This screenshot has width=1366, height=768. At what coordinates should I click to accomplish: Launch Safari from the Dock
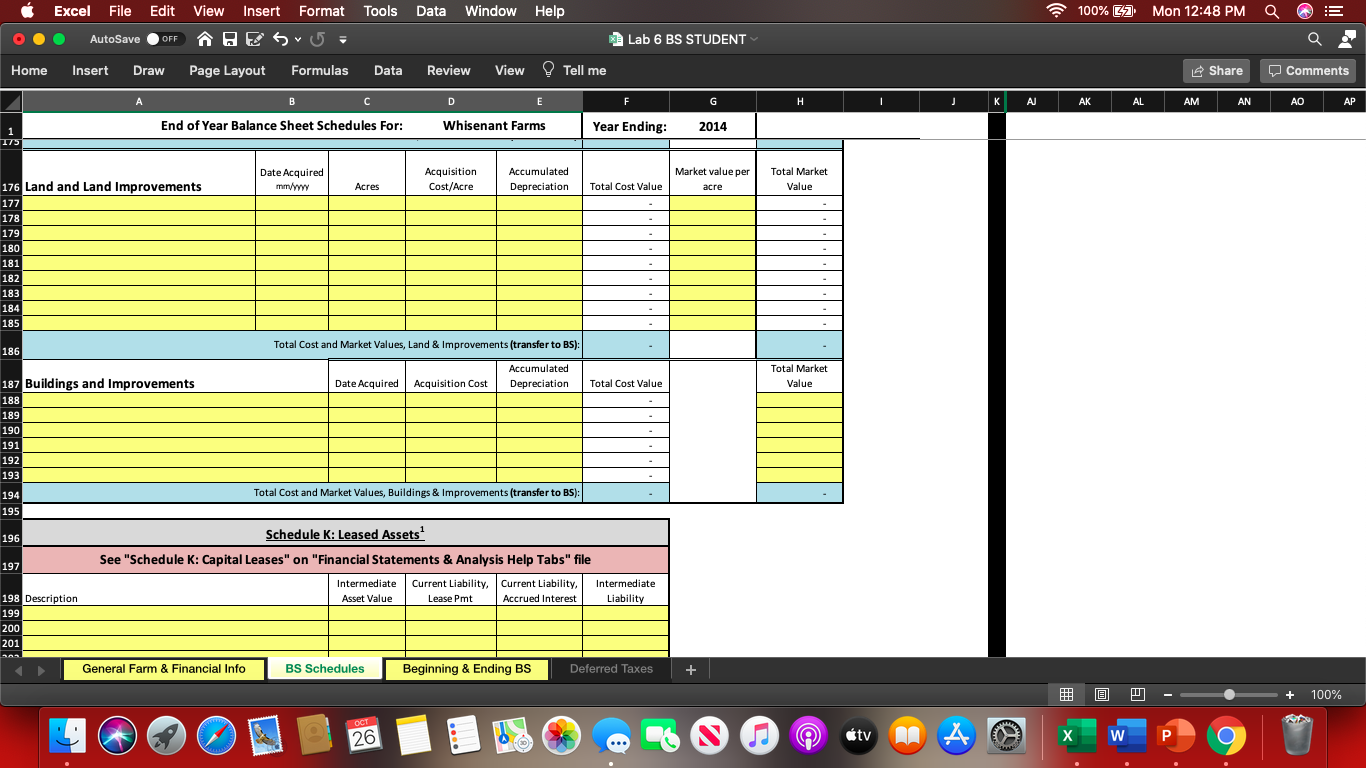[x=217, y=736]
